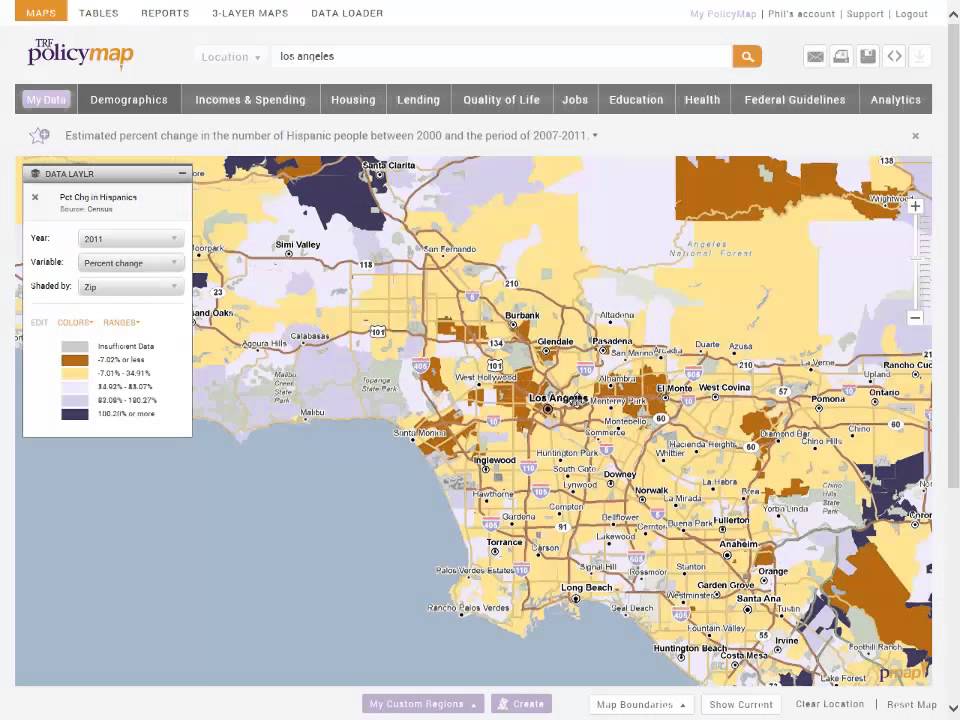The height and width of the screenshot is (720, 960).
Task: Open the Variable Percent change dropdown
Action: (131, 263)
